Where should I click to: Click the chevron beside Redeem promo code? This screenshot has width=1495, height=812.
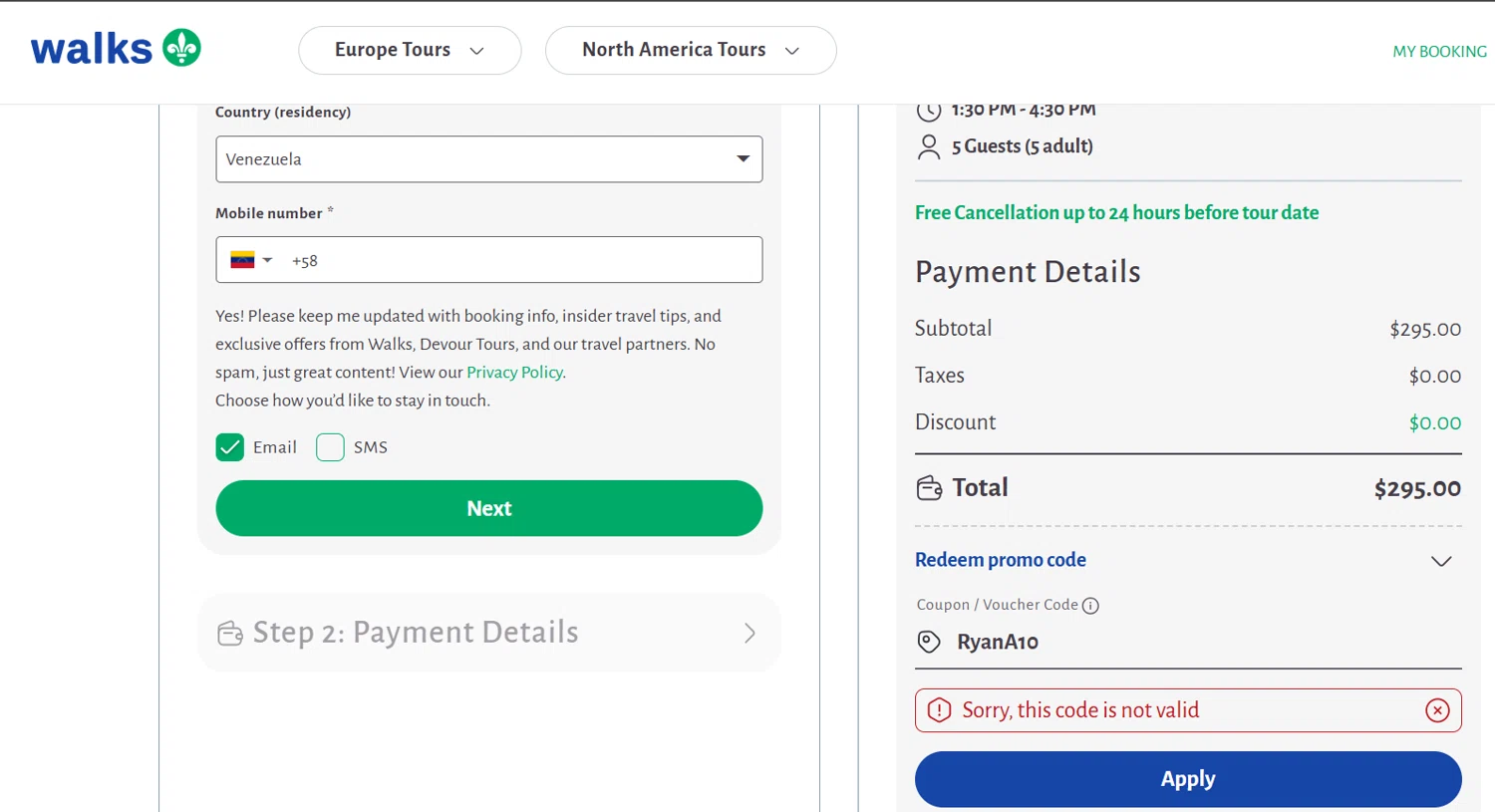pos(1441,561)
